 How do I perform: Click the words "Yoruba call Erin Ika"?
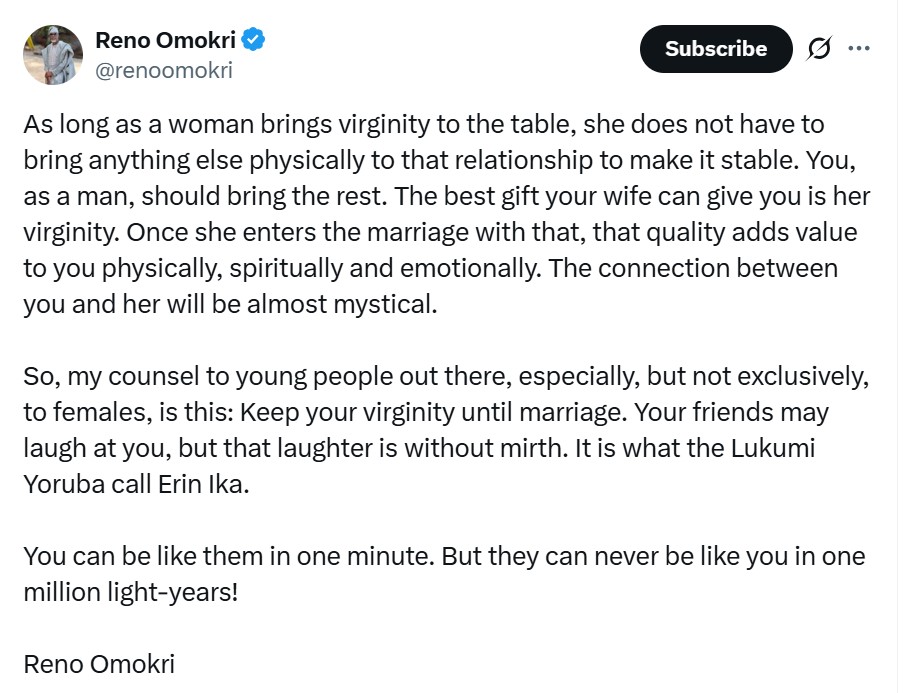(135, 485)
